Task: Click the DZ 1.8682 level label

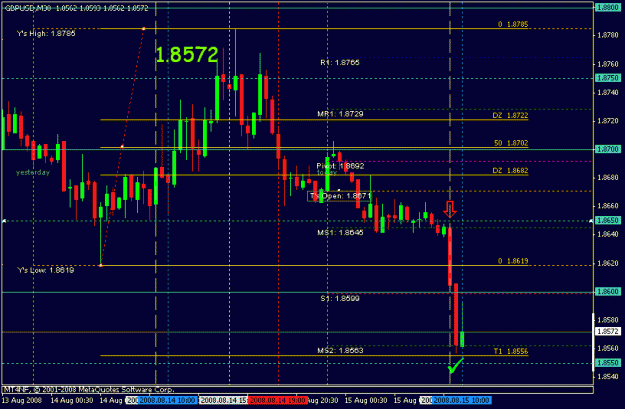Action: (510, 171)
